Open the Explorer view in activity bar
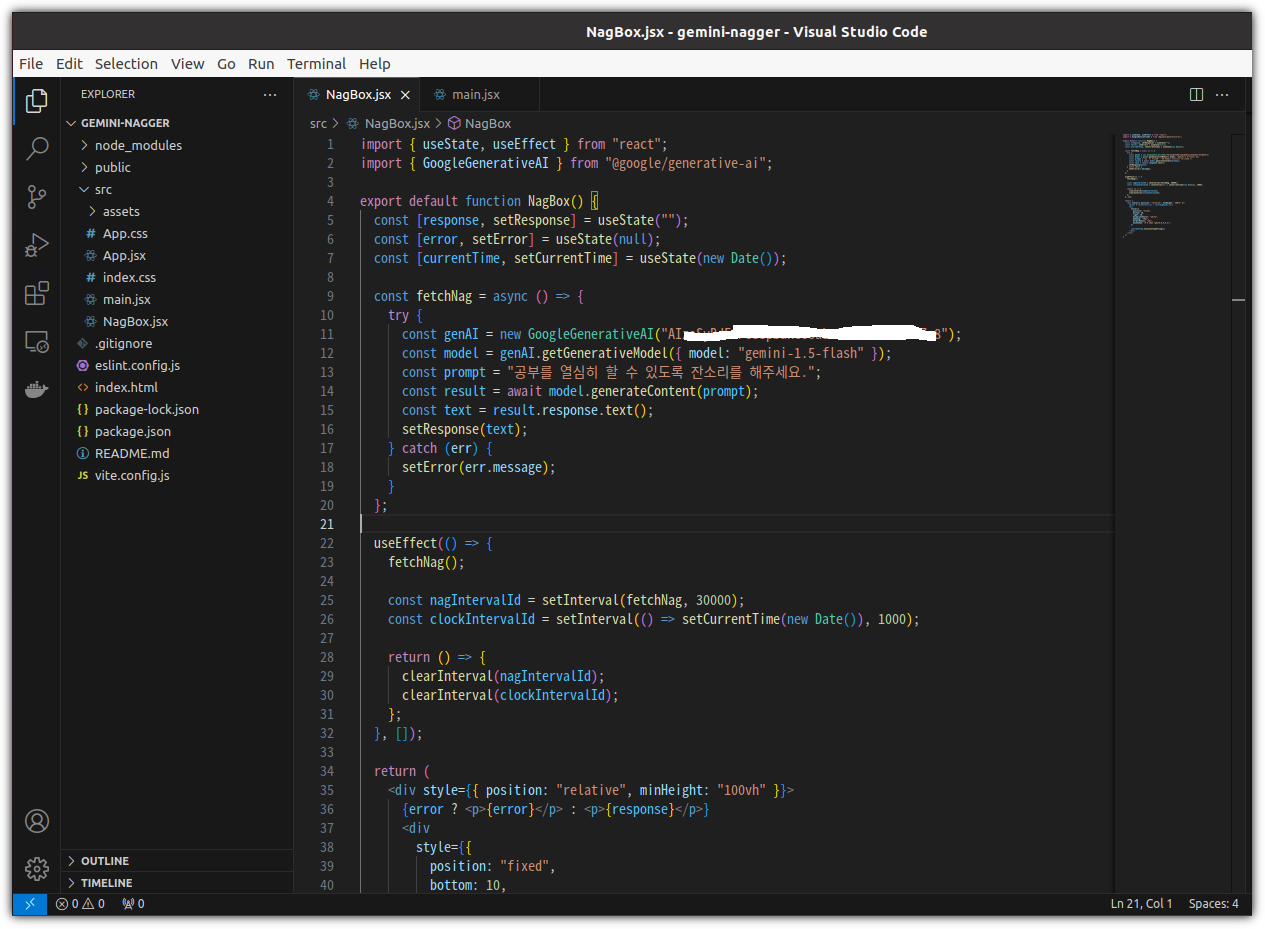The height and width of the screenshot is (929, 1265). tap(37, 100)
